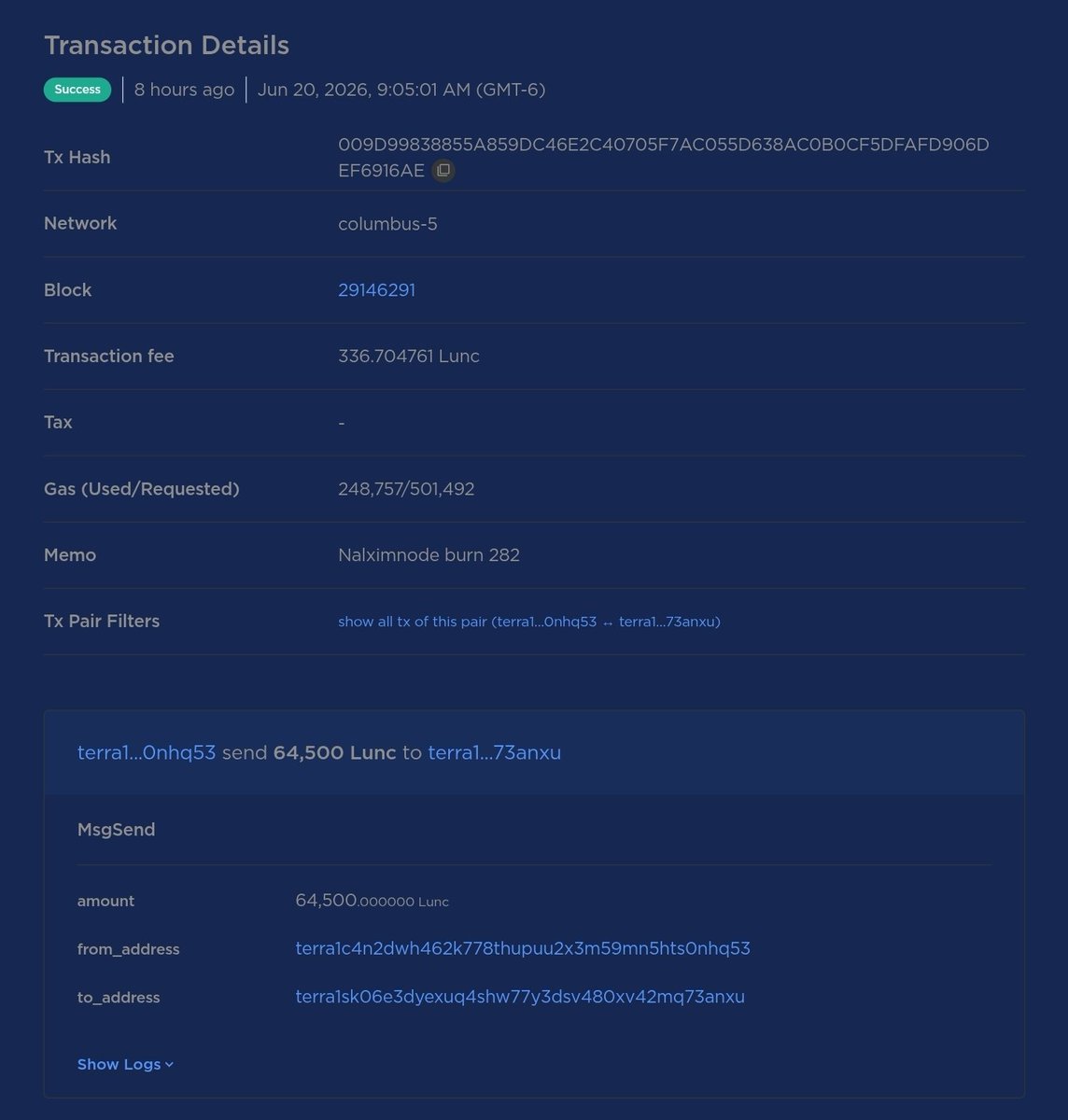Show all tx of this address pair
The width and height of the screenshot is (1068, 1120).
pos(529,622)
